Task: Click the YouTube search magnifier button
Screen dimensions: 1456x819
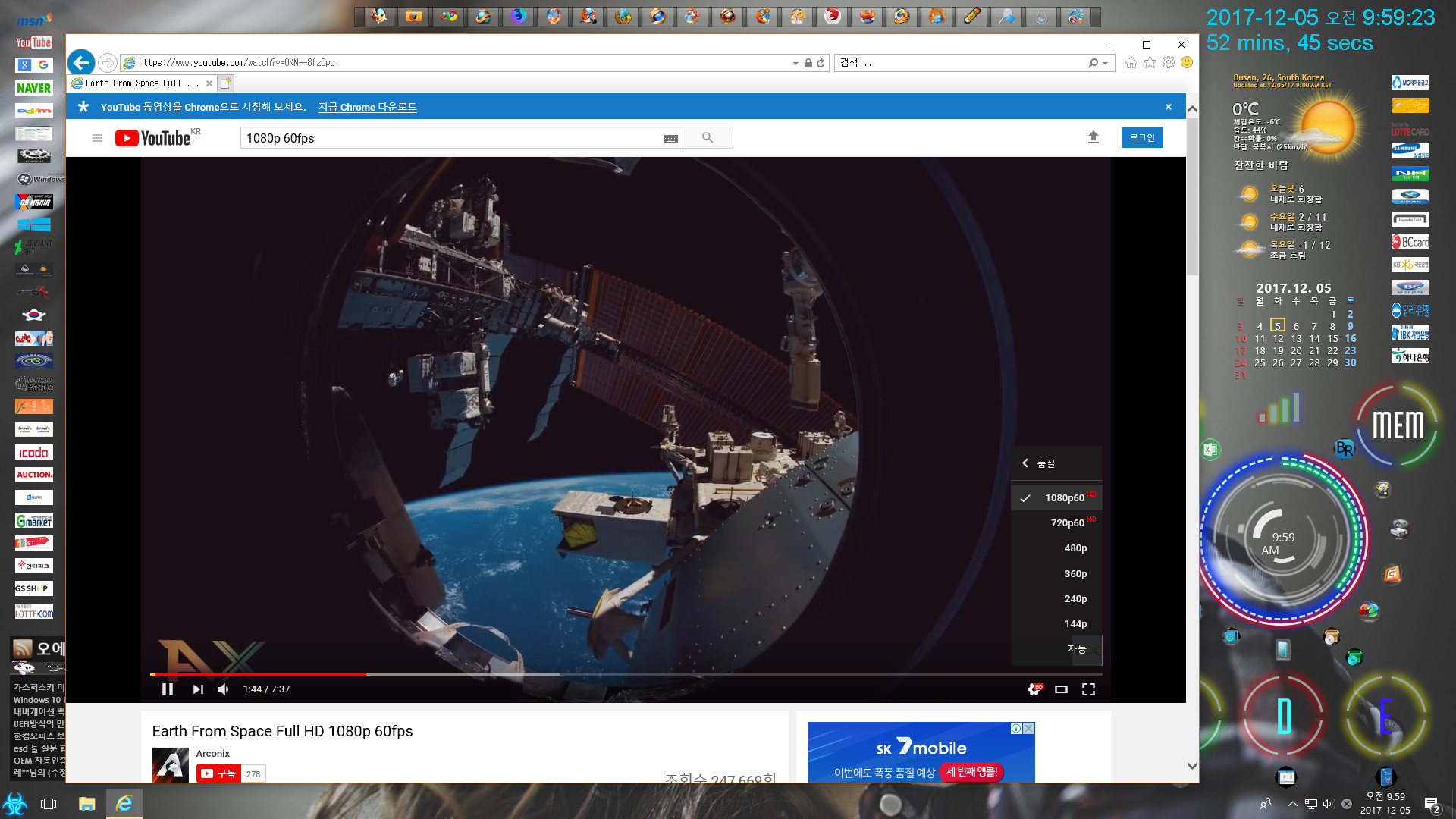Action: tap(708, 138)
